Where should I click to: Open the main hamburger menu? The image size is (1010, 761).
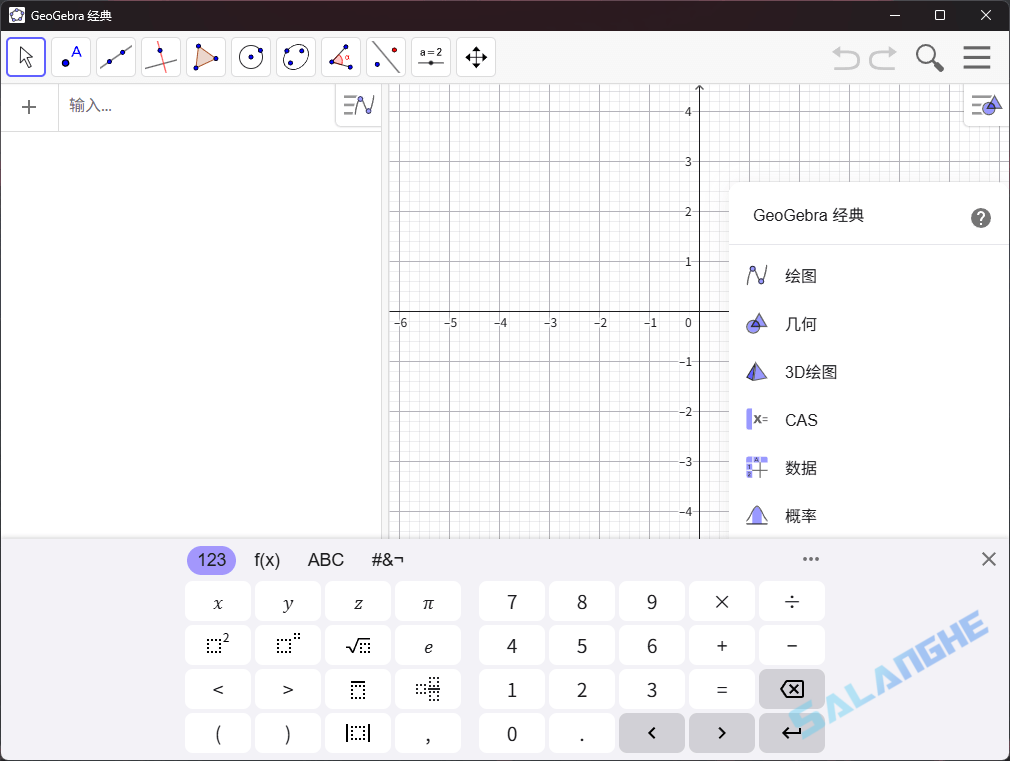click(977, 57)
